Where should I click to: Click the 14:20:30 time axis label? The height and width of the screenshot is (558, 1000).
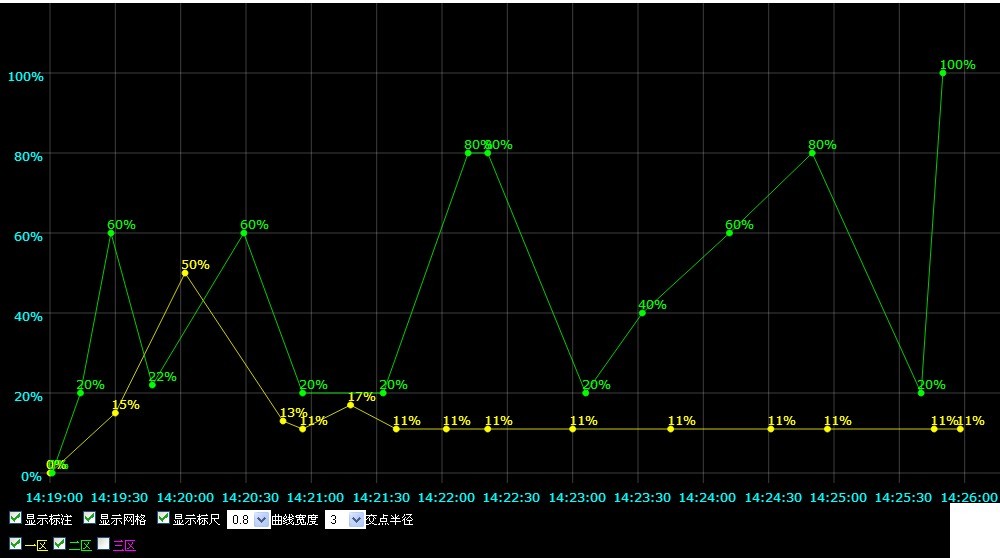[x=250, y=497]
